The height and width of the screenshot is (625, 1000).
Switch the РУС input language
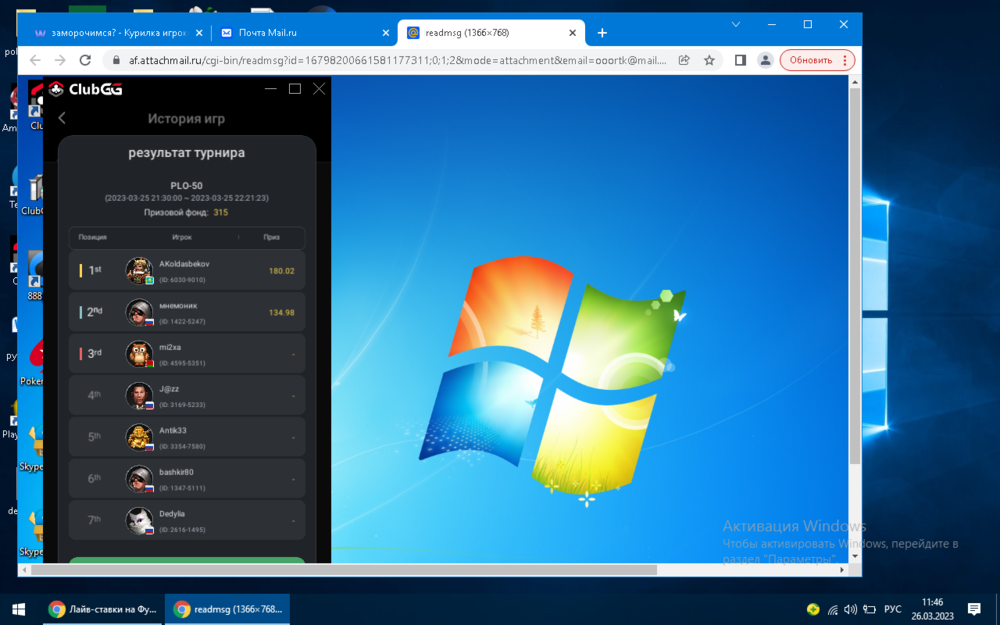click(892, 609)
